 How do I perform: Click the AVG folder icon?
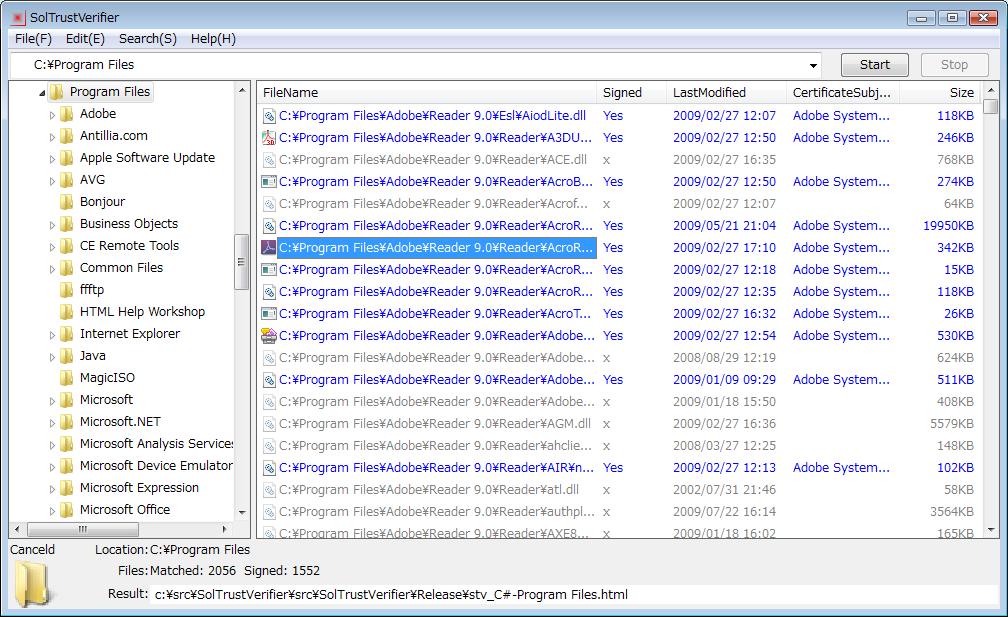pyautogui.click(x=66, y=181)
